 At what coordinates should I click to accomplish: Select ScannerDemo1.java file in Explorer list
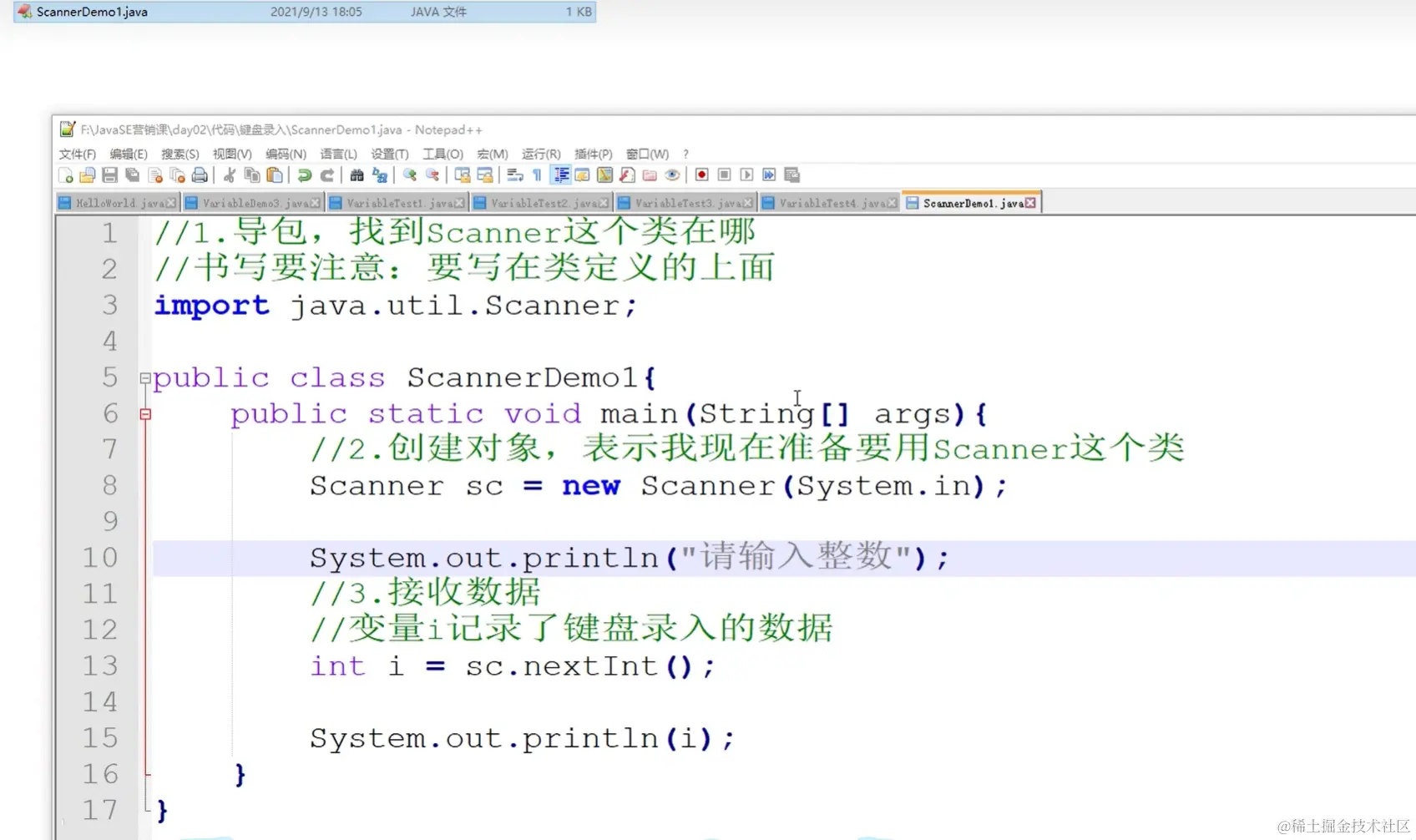point(305,12)
